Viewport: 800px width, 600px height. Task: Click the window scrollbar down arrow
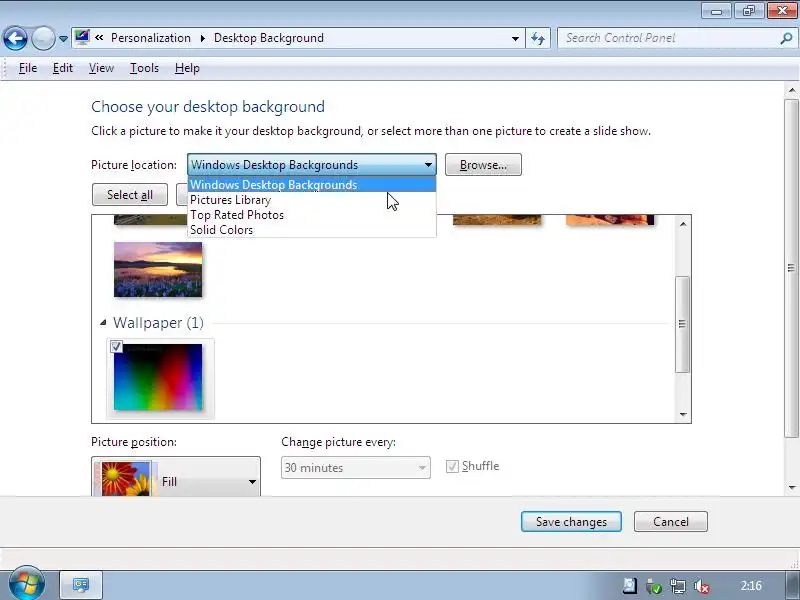pos(792,488)
